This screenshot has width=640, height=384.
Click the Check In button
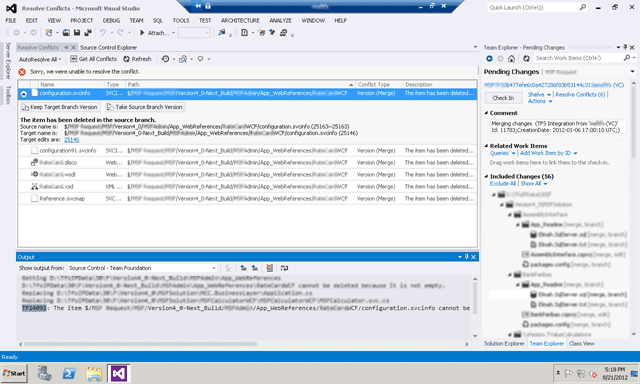tap(503, 98)
